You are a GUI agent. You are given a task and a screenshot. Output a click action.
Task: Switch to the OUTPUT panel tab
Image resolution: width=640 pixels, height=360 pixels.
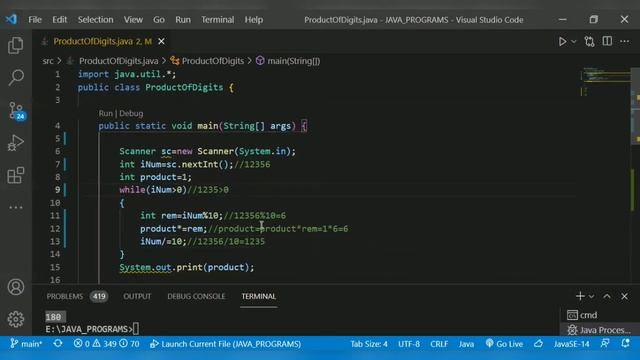pyautogui.click(x=137, y=296)
